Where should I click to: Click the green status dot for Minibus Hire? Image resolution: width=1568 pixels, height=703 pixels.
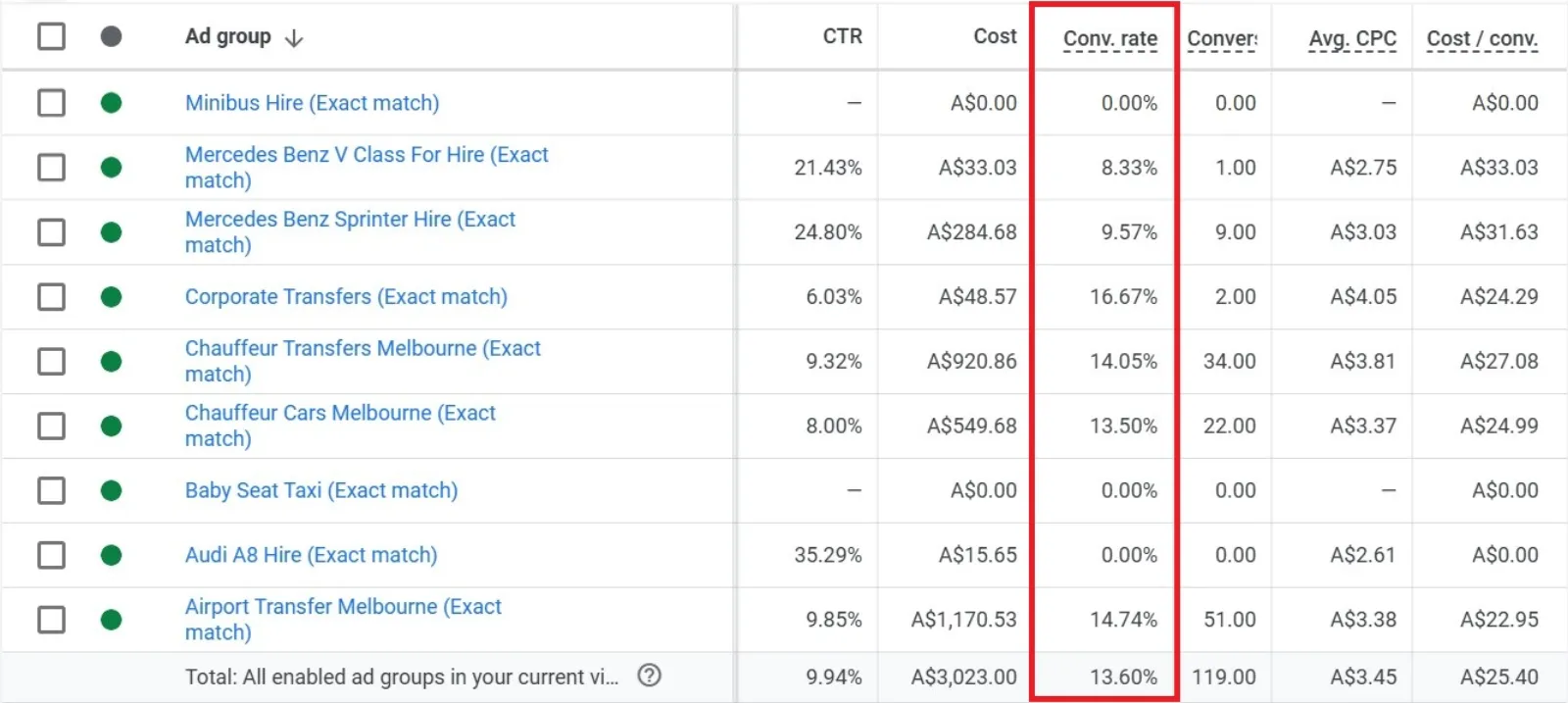click(111, 103)
